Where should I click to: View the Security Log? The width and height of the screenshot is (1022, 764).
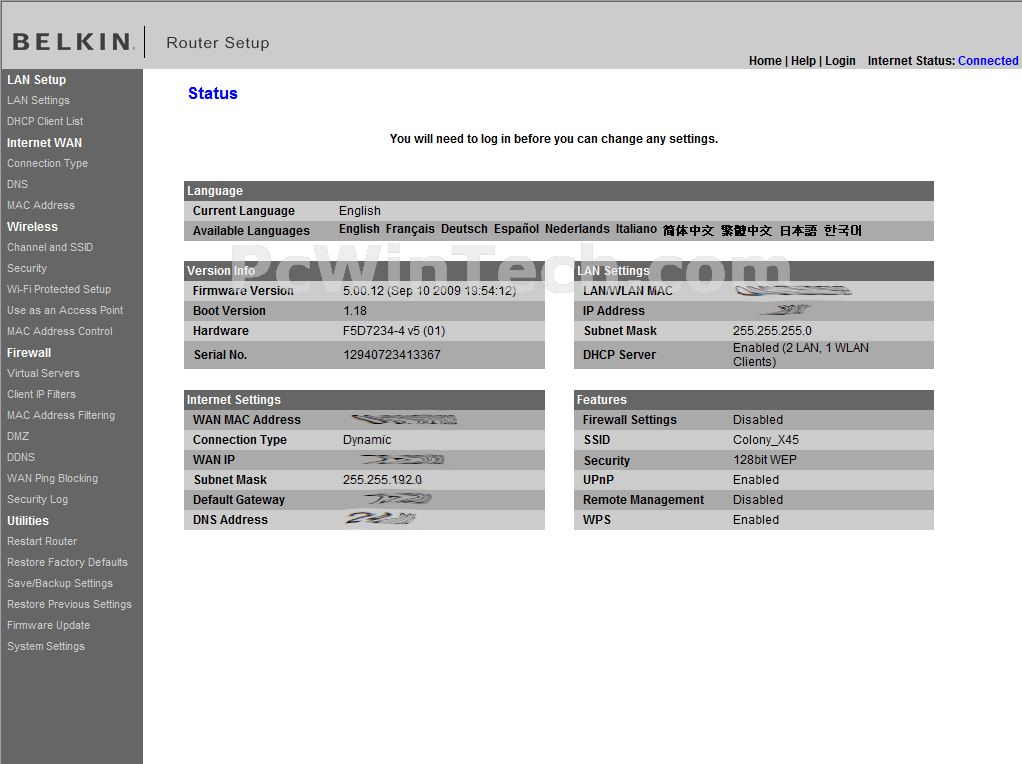coord(38,499)
